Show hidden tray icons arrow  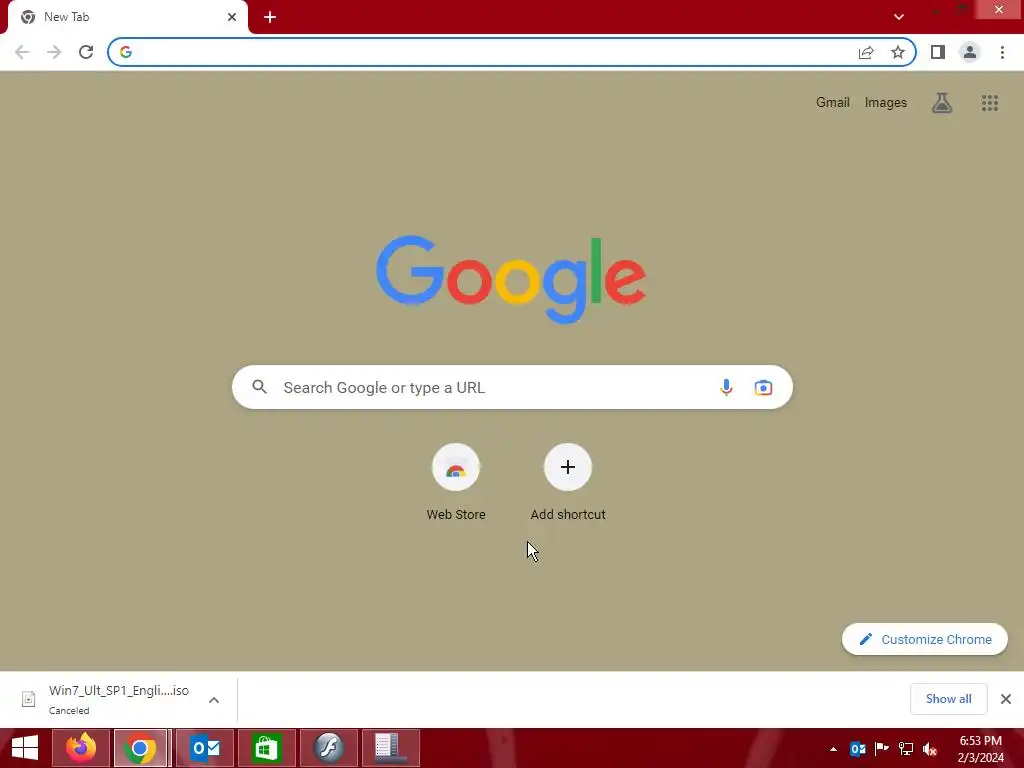pos(833,749)
